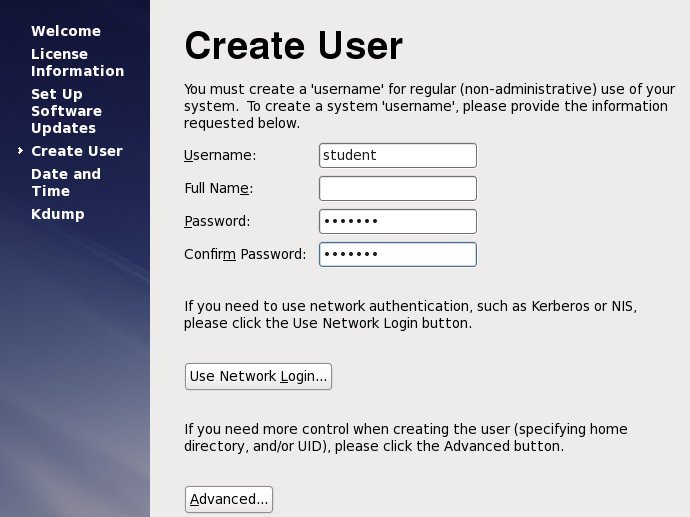Jump to Date and Time step
Screen dimensions: 690x517
click(x=66, y=183)
